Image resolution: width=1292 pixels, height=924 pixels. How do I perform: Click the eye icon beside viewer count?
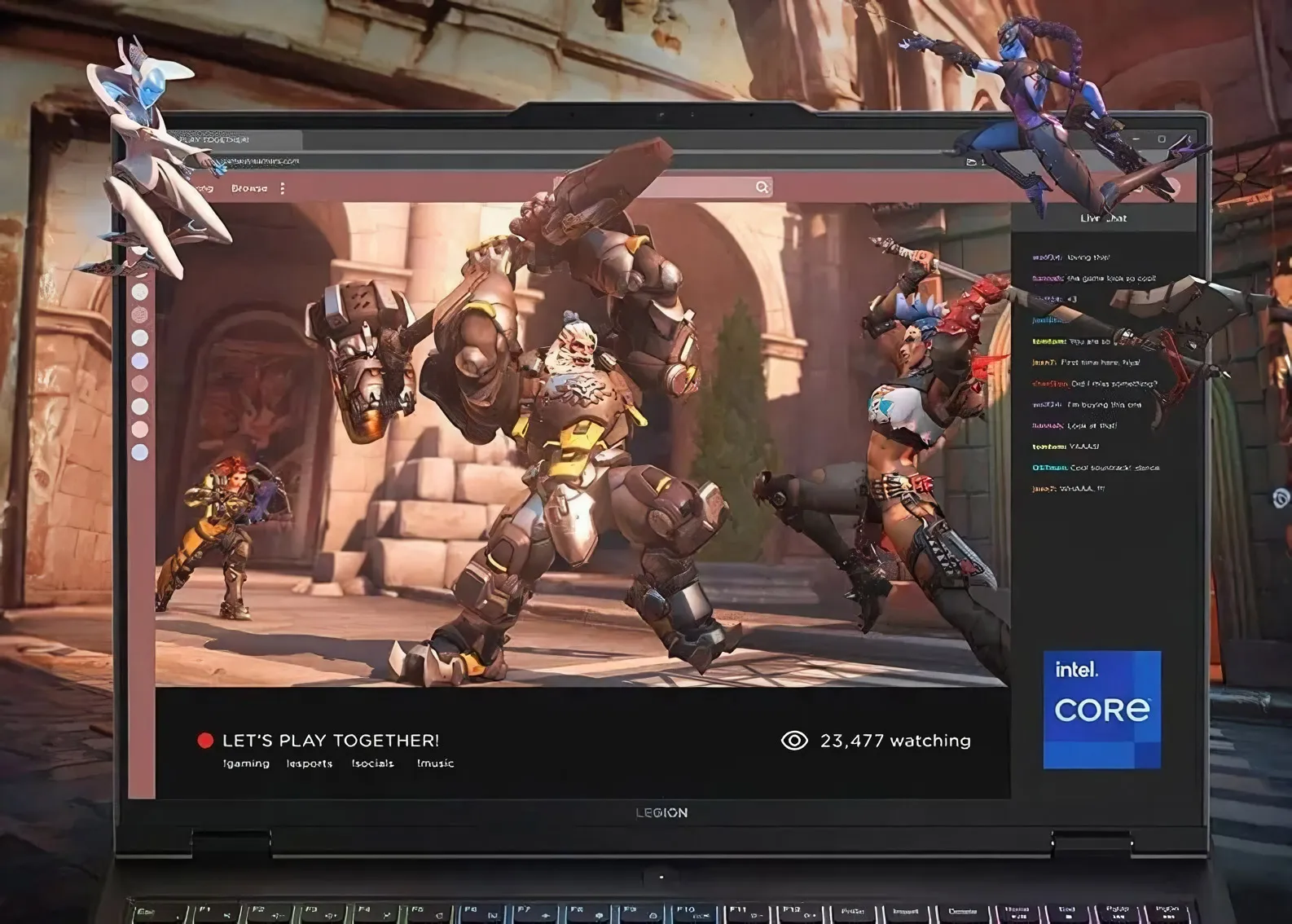pos(794,740)
